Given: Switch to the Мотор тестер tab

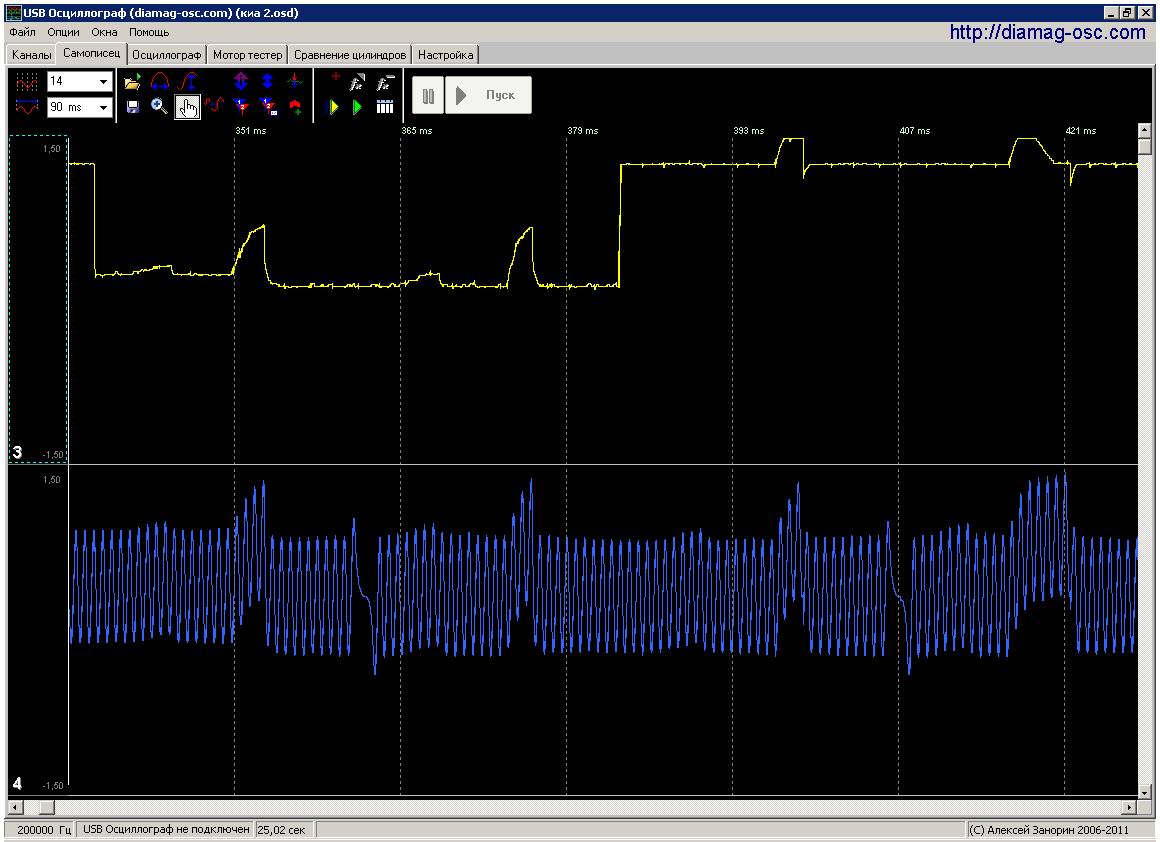Looking at the screenshot, I should point(248,55).
